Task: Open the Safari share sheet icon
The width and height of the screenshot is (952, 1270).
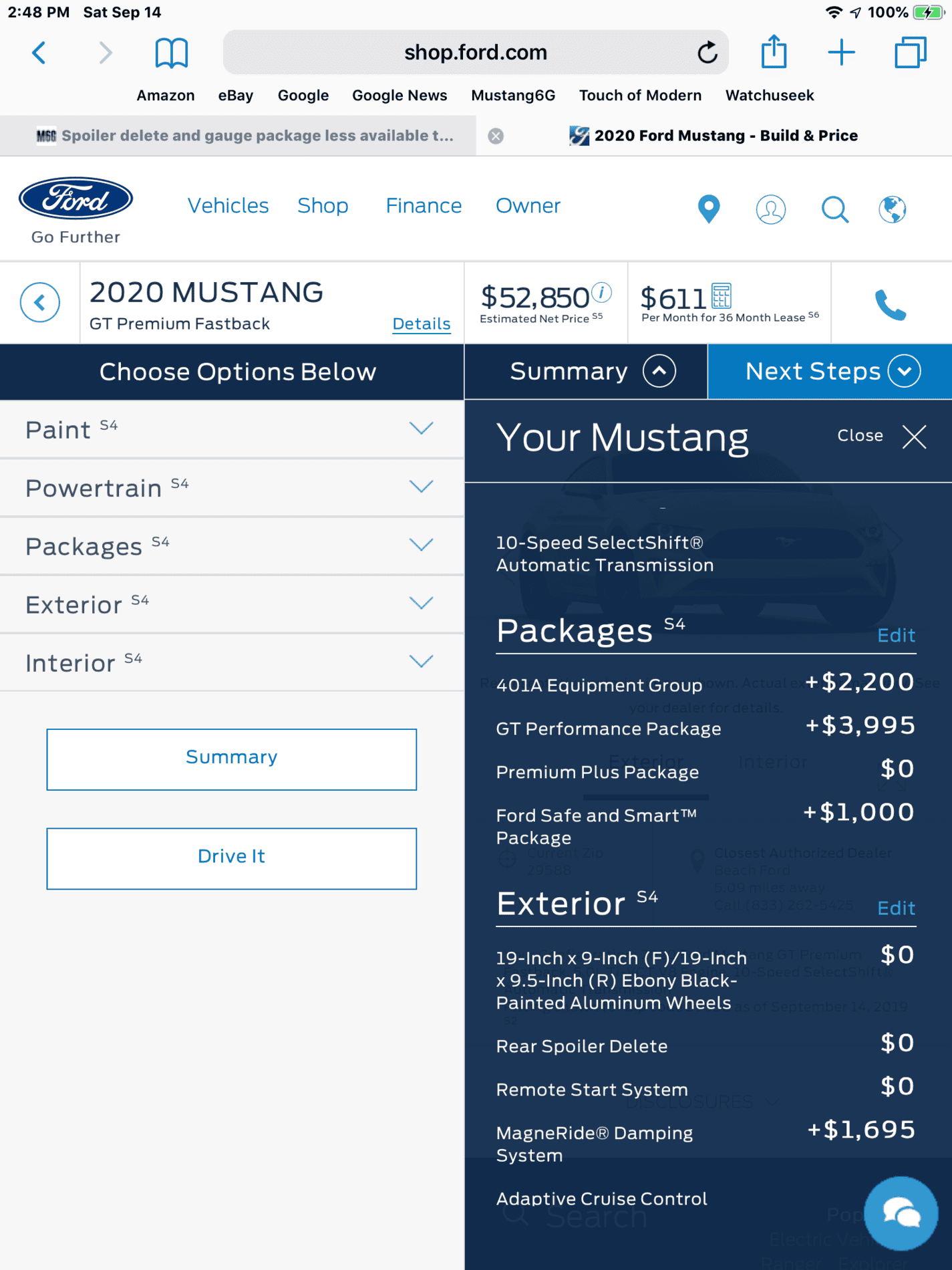Action: tap(774, 51)
